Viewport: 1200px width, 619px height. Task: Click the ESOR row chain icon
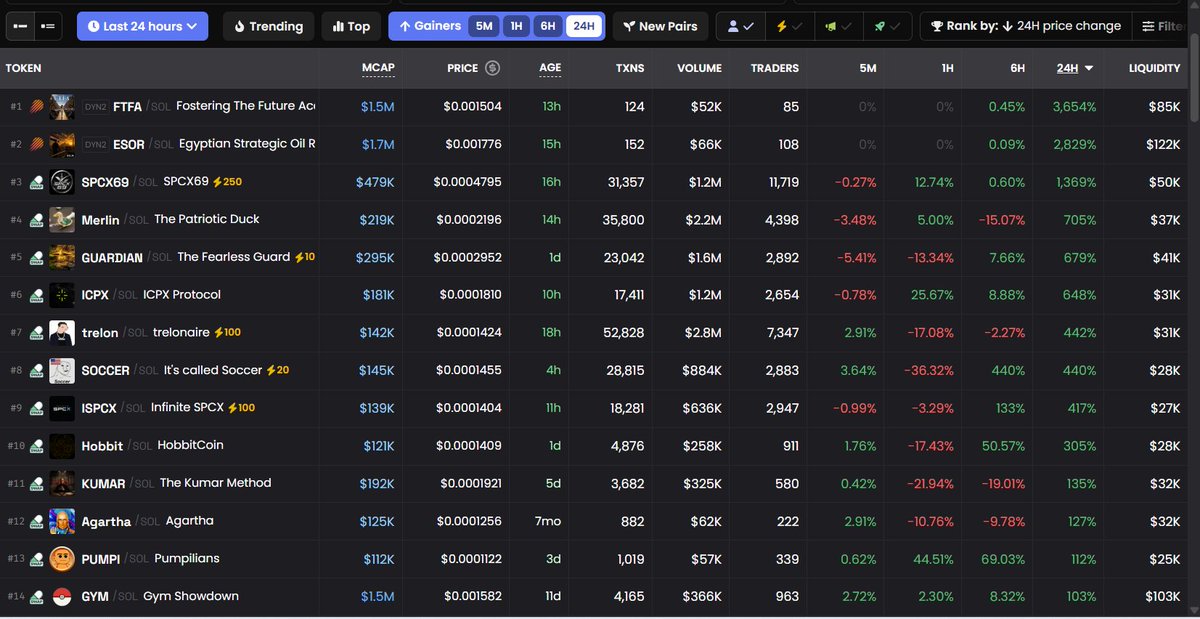(x=36, y=144)
